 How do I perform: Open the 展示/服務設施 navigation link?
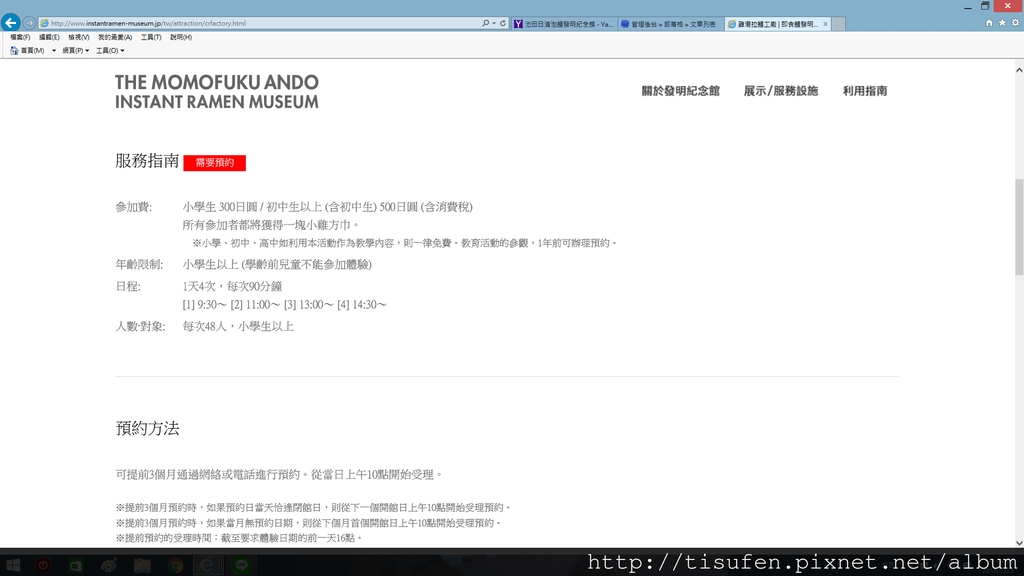tap(780, 91)
